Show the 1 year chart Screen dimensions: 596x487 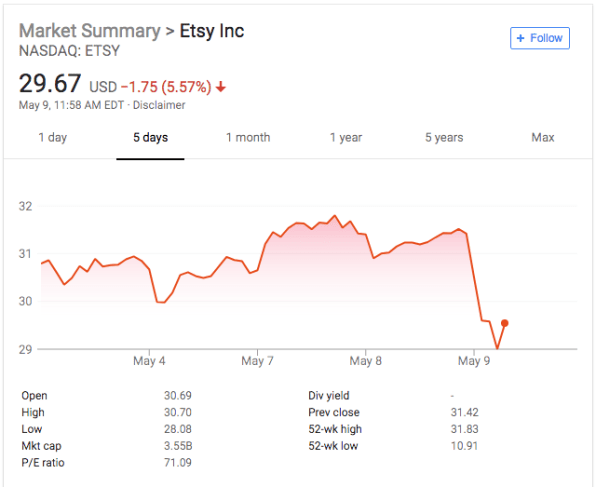coord(346,137)
